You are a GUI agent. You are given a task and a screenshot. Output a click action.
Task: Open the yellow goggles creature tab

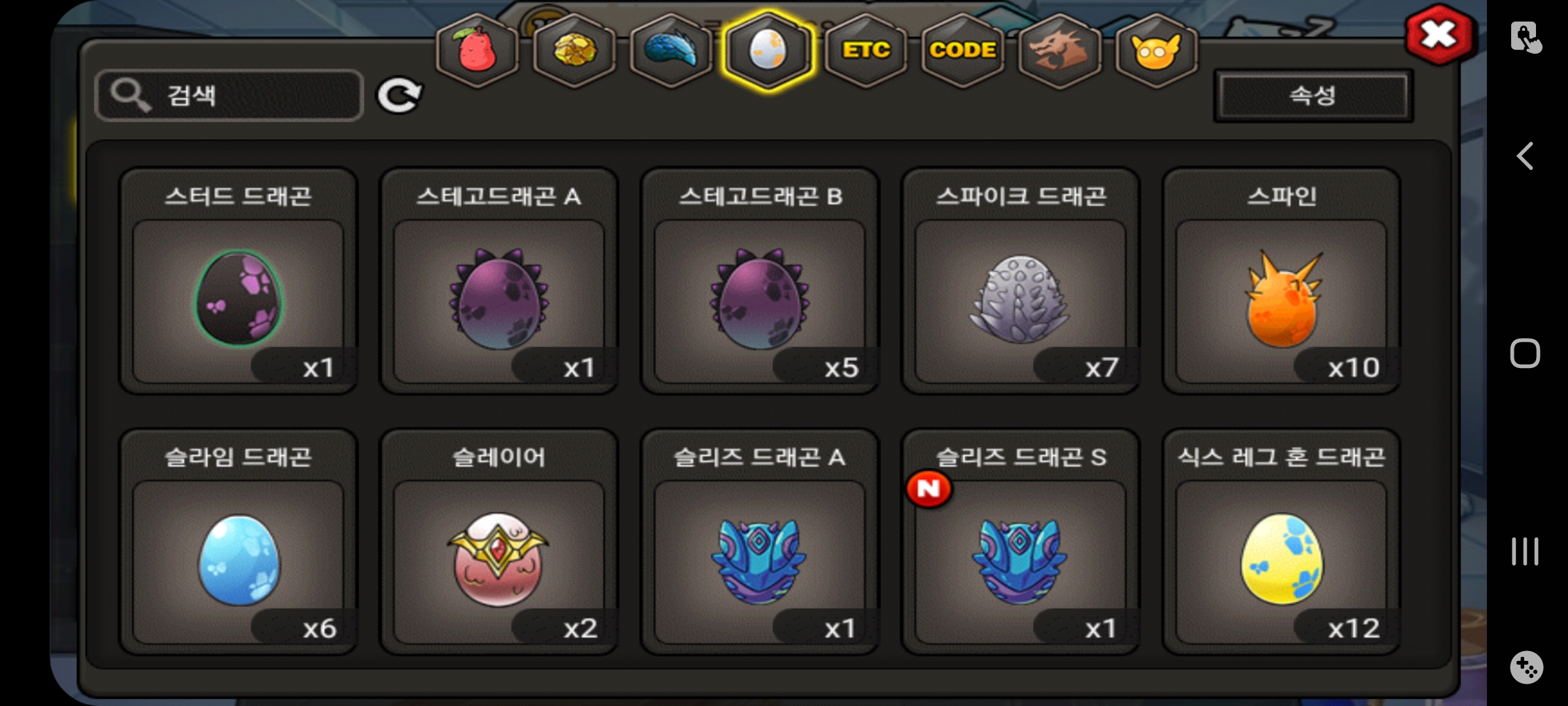[1156, 51]
